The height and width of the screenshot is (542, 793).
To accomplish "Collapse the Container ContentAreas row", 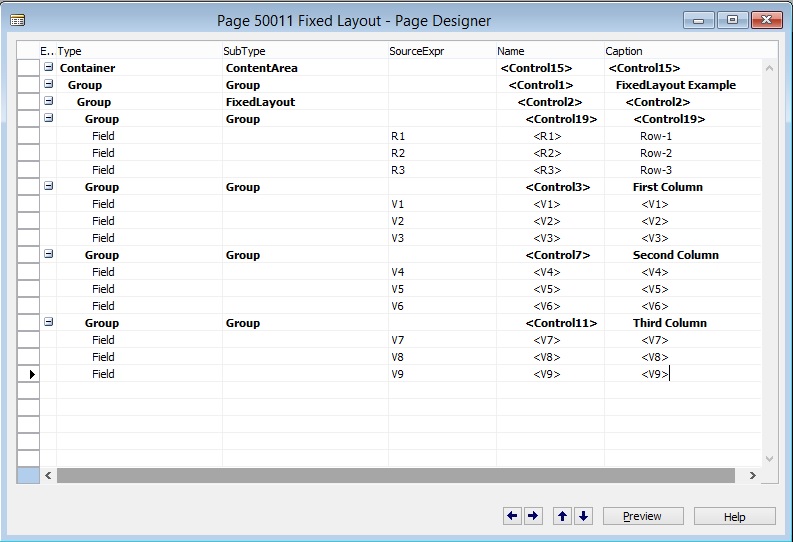I will coord(49,67).
